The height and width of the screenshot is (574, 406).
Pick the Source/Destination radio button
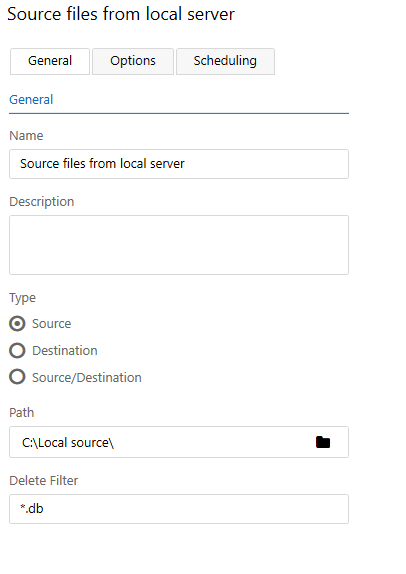coord(17,377)
